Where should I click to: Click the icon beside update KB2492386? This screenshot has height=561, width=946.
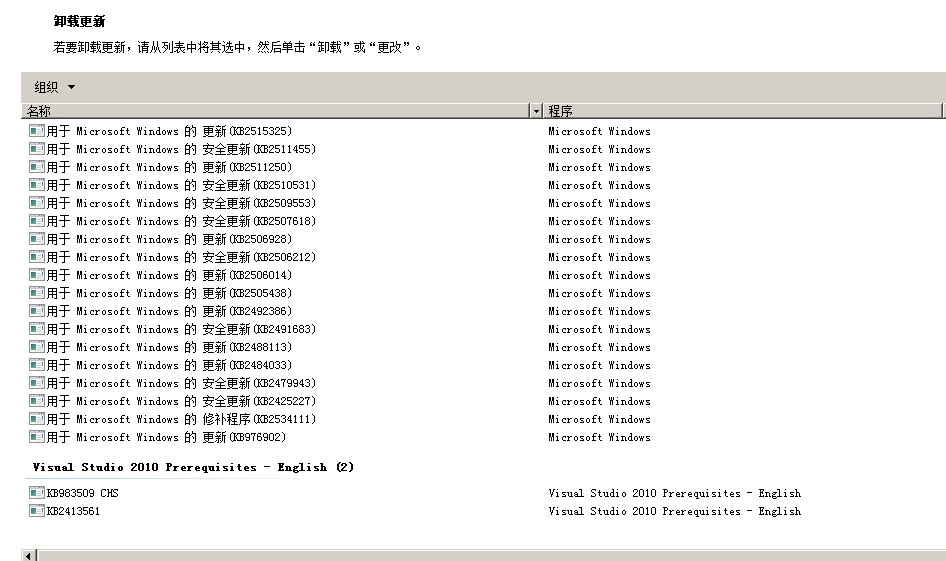[x=37, y=311]
